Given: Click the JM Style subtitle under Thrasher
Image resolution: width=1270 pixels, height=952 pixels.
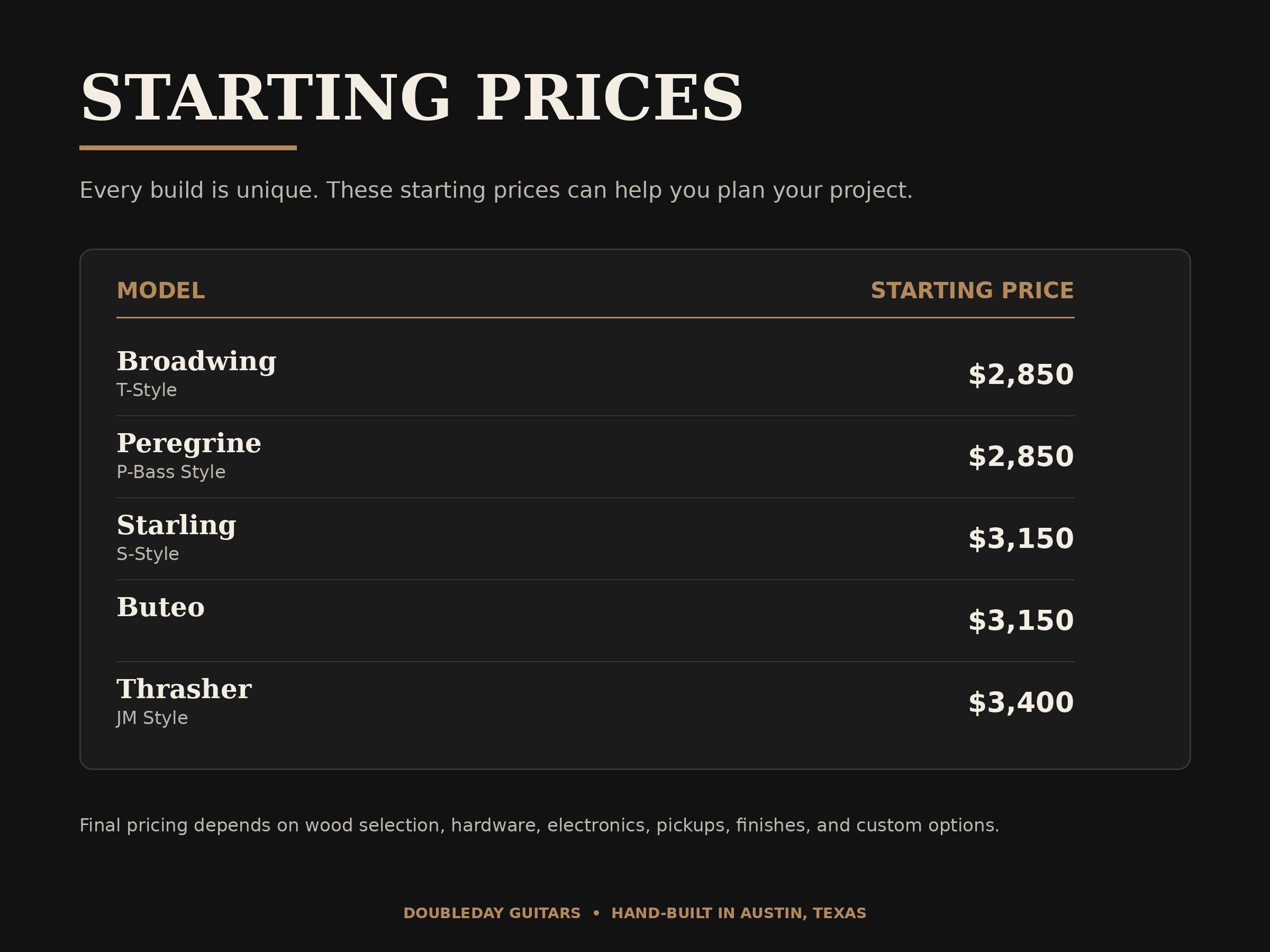Looking at the screenshot, I should click(x=152, y=718).
